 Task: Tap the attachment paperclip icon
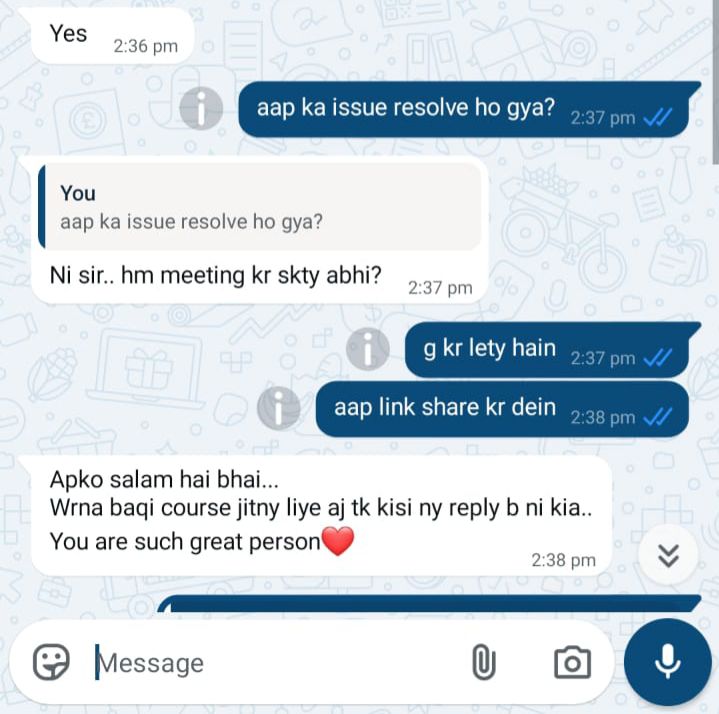coord(484,662)
